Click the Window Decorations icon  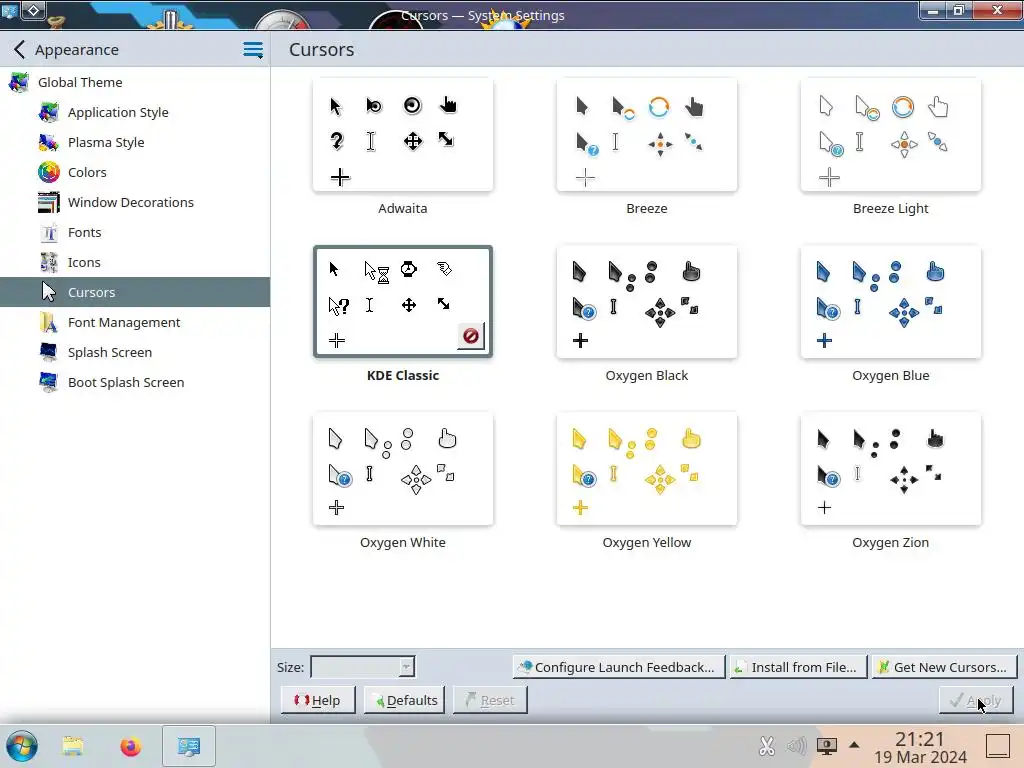(49, 202)
